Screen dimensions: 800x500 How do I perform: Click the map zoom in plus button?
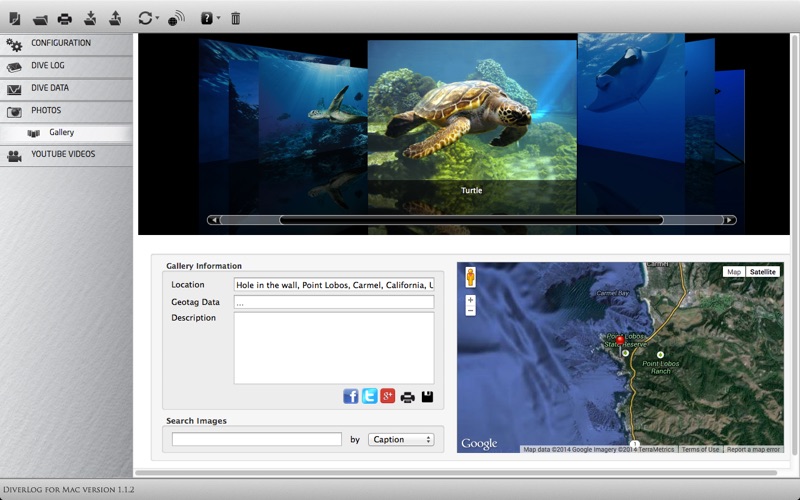[470, 300]
